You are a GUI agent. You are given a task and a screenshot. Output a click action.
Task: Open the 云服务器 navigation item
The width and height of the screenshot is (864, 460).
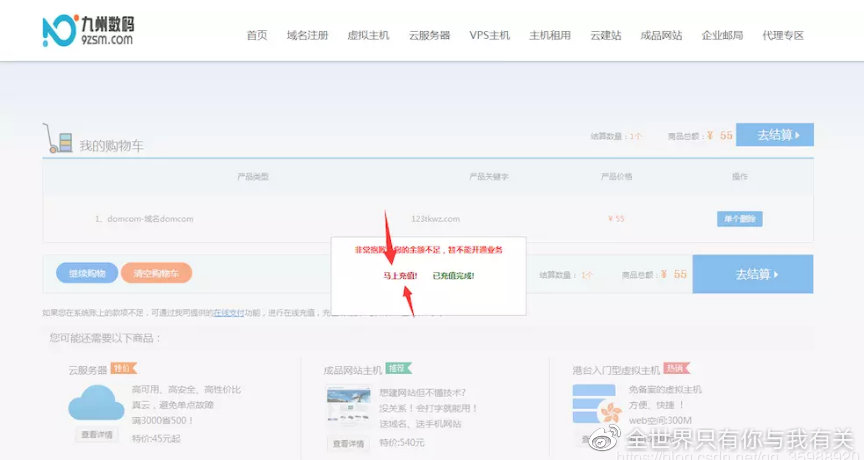point(429,35)
